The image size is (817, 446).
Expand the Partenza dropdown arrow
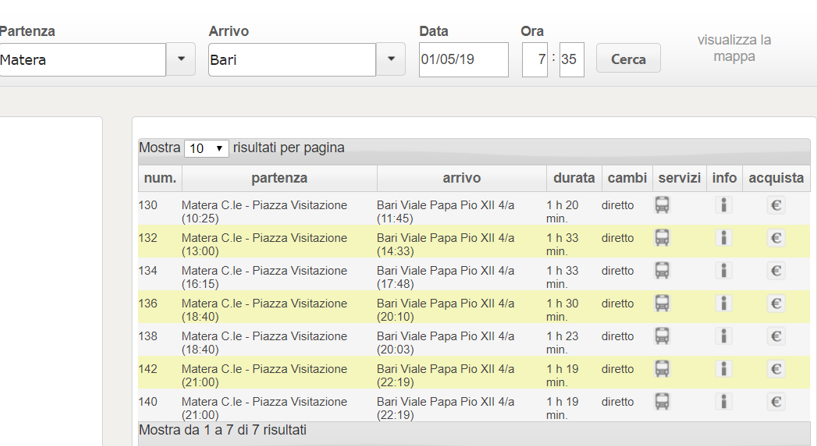tap(181, 59)
